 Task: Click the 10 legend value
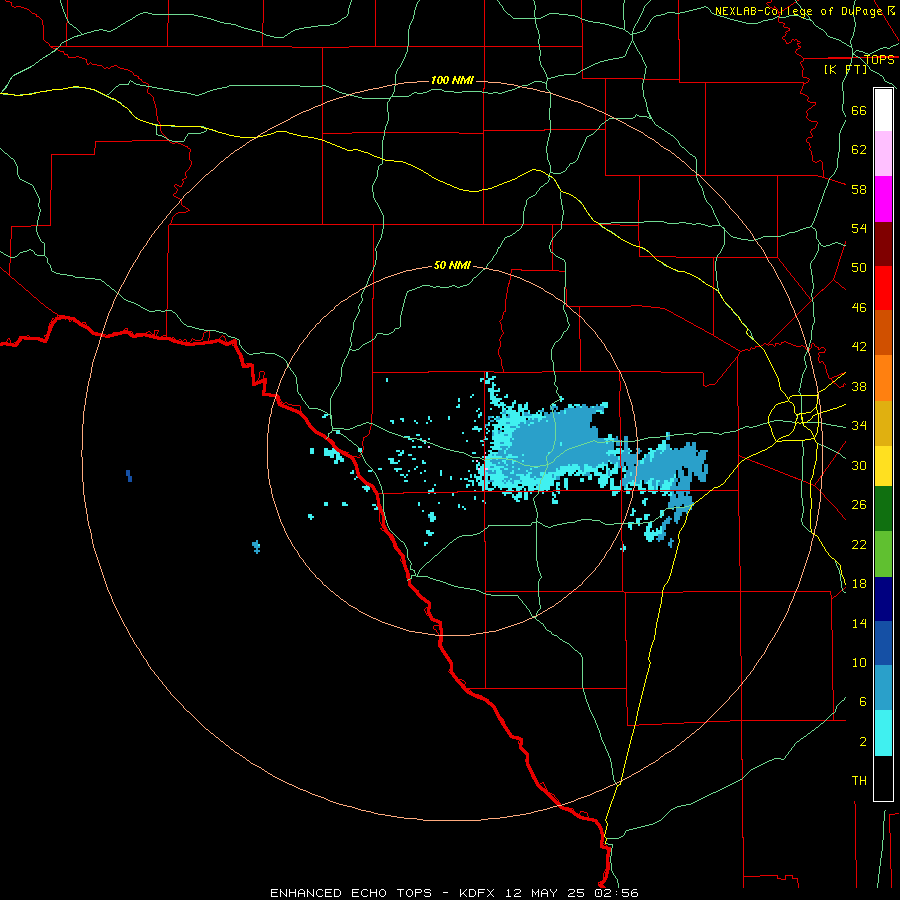859,662
